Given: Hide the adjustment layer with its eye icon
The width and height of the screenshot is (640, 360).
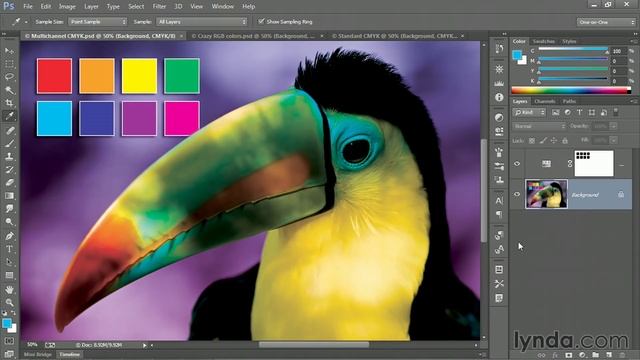Looking at the screenshot, I should click(517, 164).
